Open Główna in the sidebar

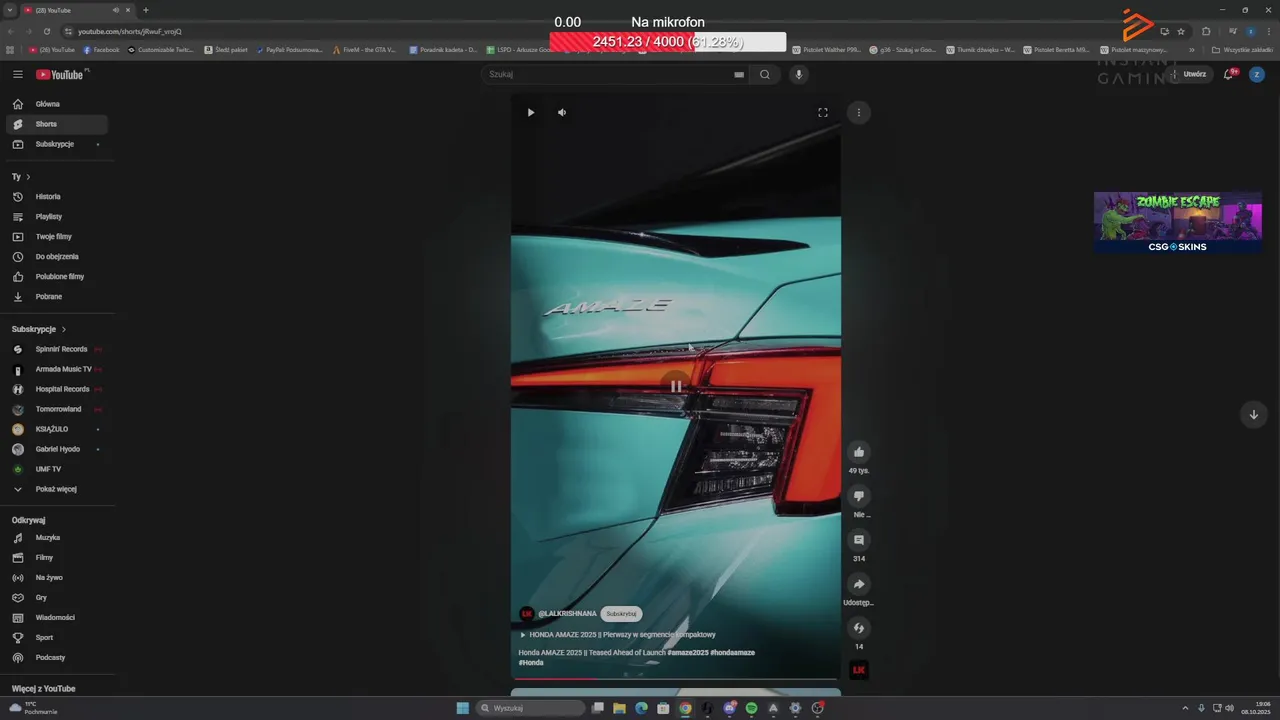[57, 104]
